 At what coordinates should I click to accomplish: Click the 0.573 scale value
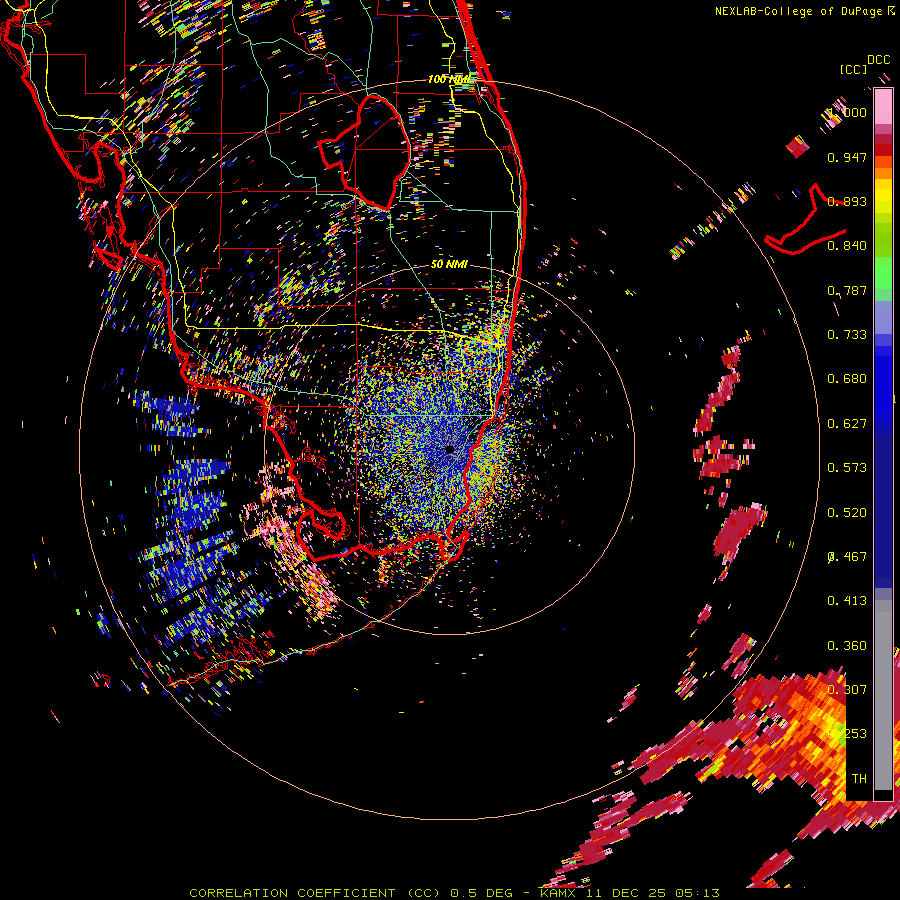click(847, 468)
